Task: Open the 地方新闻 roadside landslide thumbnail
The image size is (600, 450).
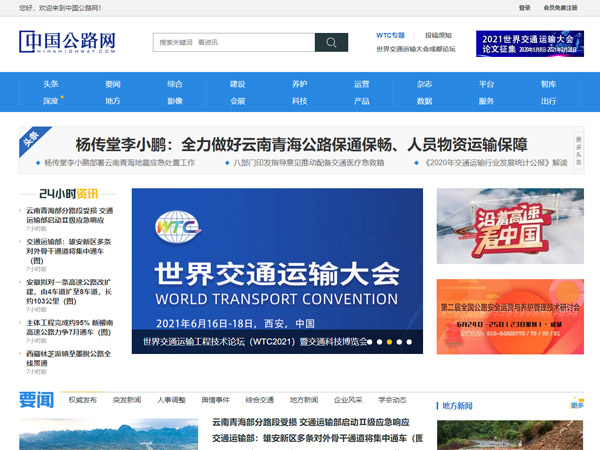Action: [510, 435]
